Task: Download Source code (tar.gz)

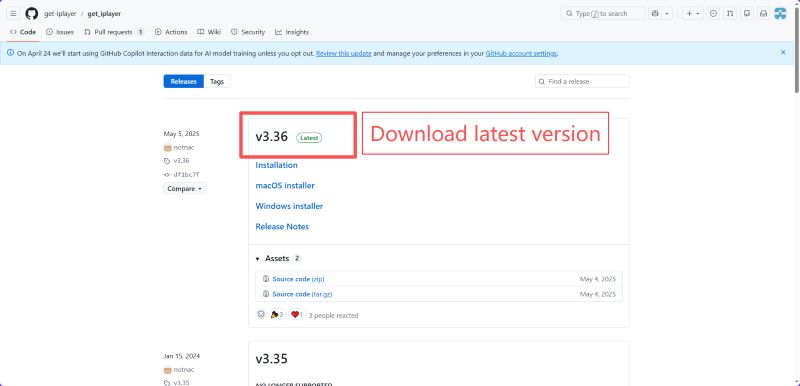Action: tap(303, 294)
